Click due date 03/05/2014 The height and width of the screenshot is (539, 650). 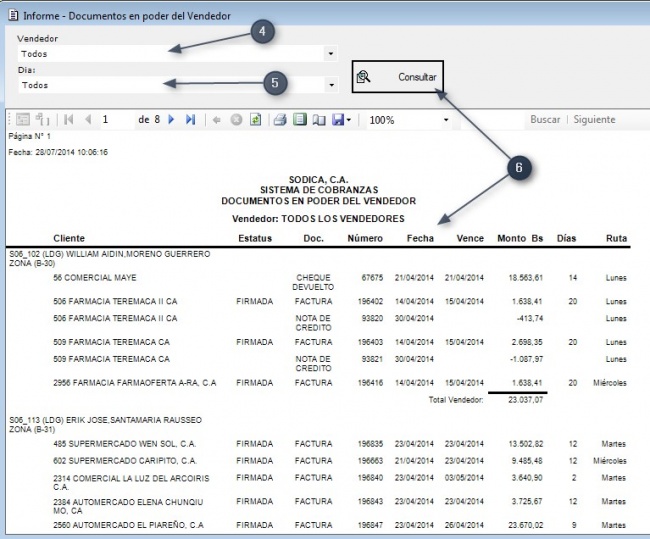click(x=464, y=478)
